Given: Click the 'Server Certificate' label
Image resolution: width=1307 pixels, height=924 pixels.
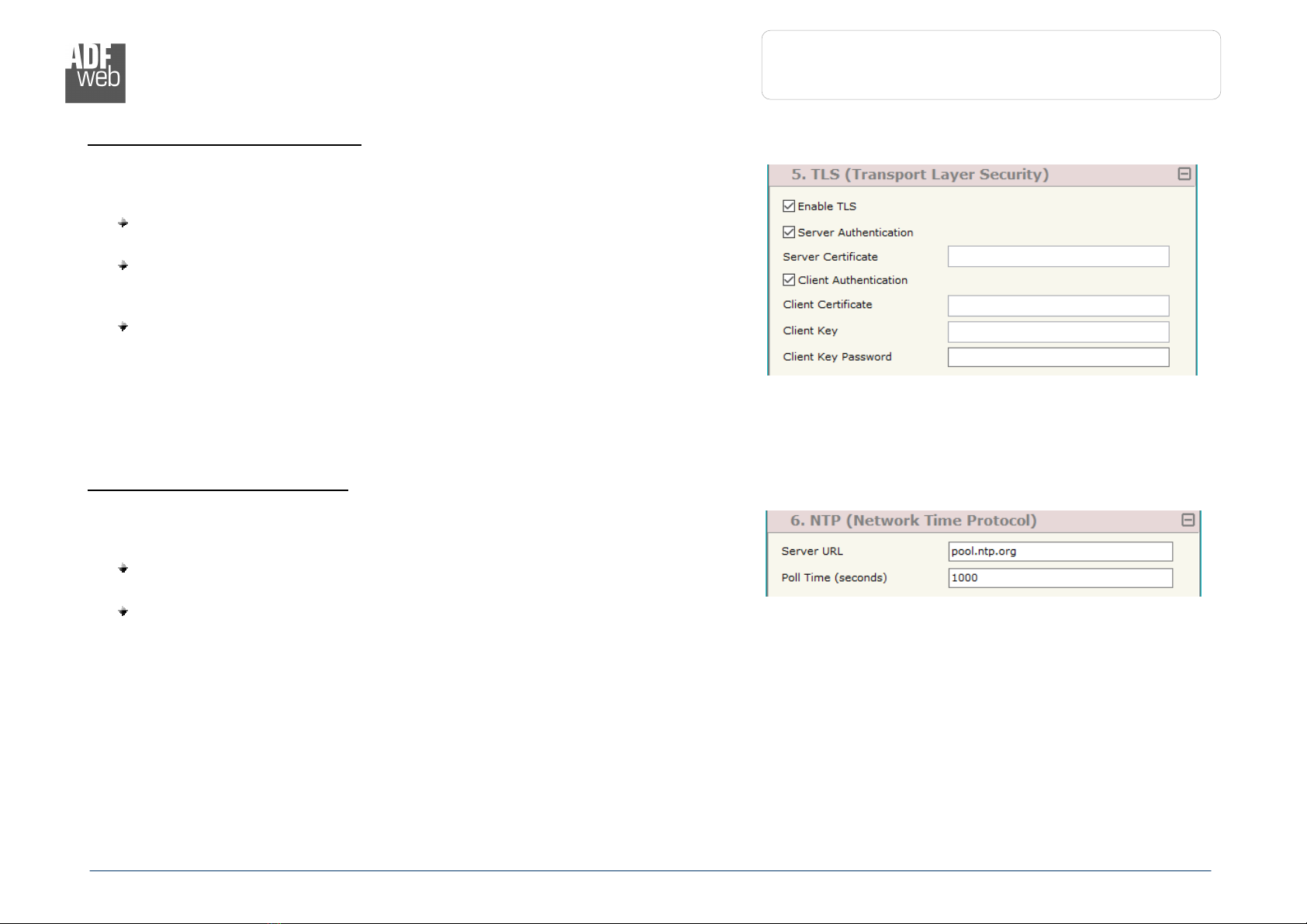Looking at the screenshot, I should pos(830,257).
